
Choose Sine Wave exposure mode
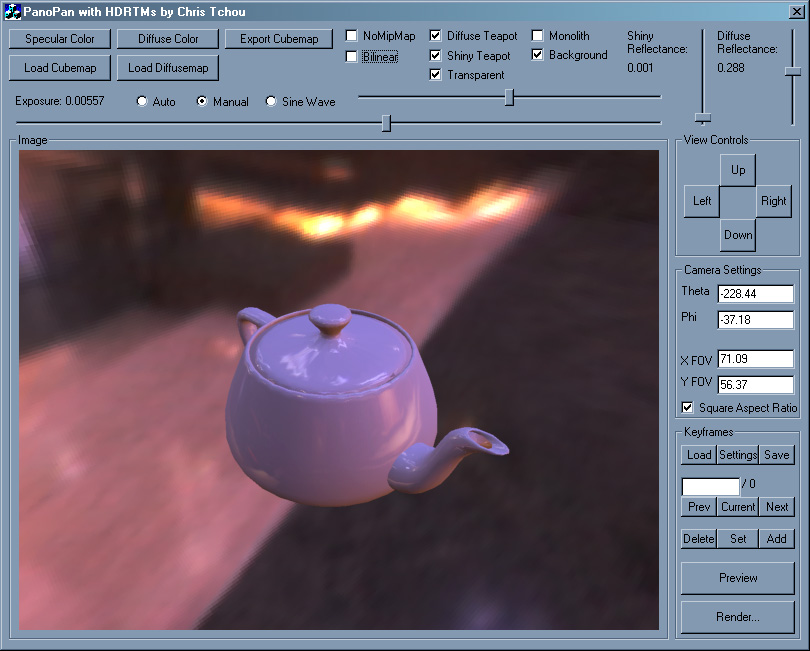(x=271, y=102)
